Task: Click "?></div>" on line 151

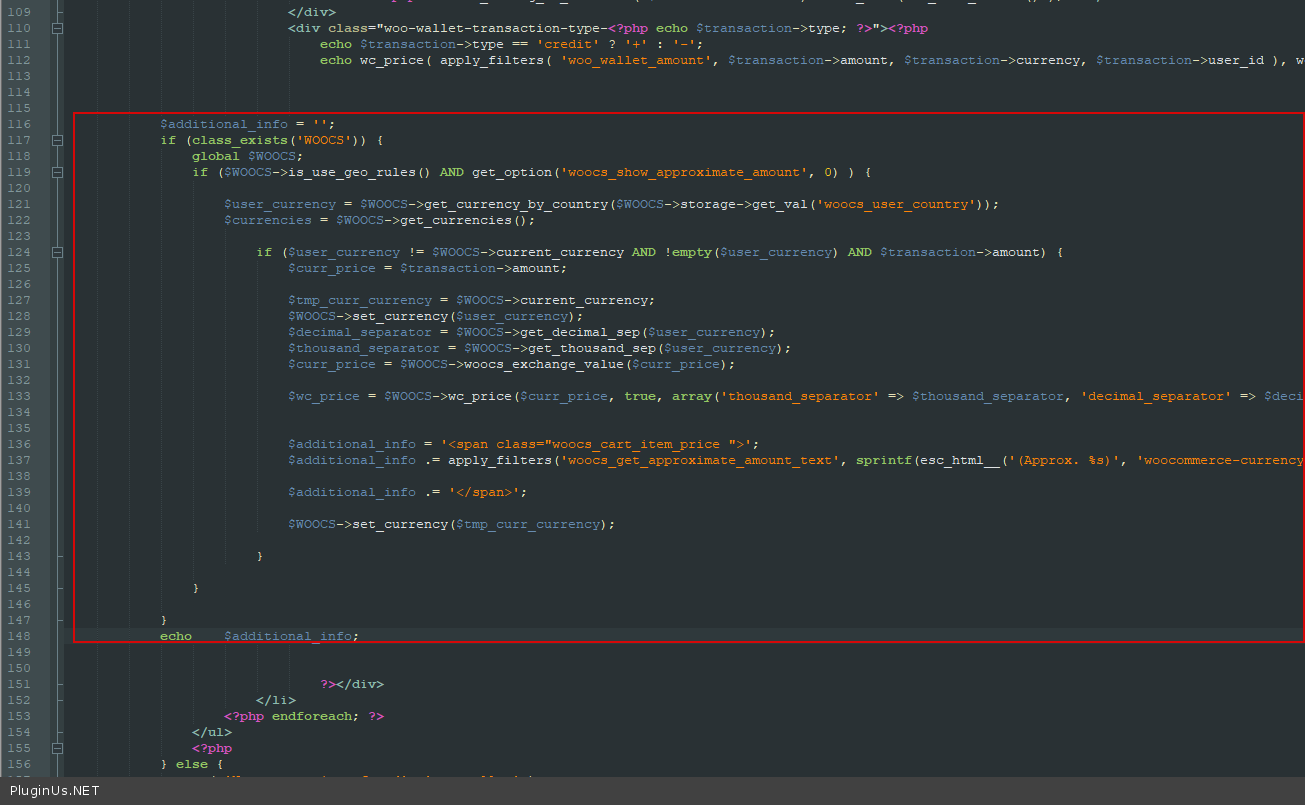Action: [352, 684]
